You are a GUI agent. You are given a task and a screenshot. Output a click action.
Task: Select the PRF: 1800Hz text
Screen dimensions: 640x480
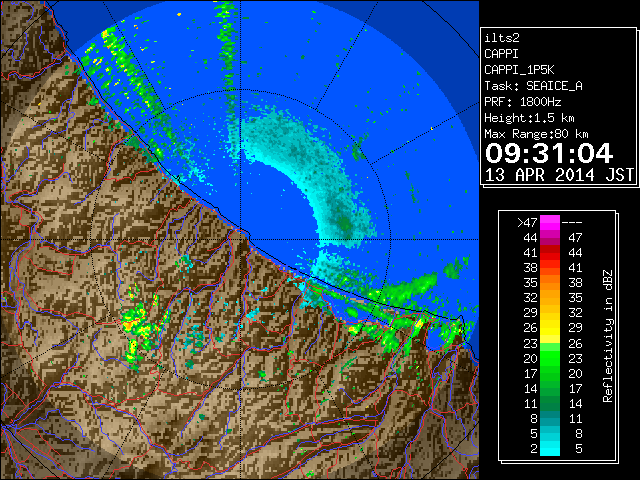point(522,102)
